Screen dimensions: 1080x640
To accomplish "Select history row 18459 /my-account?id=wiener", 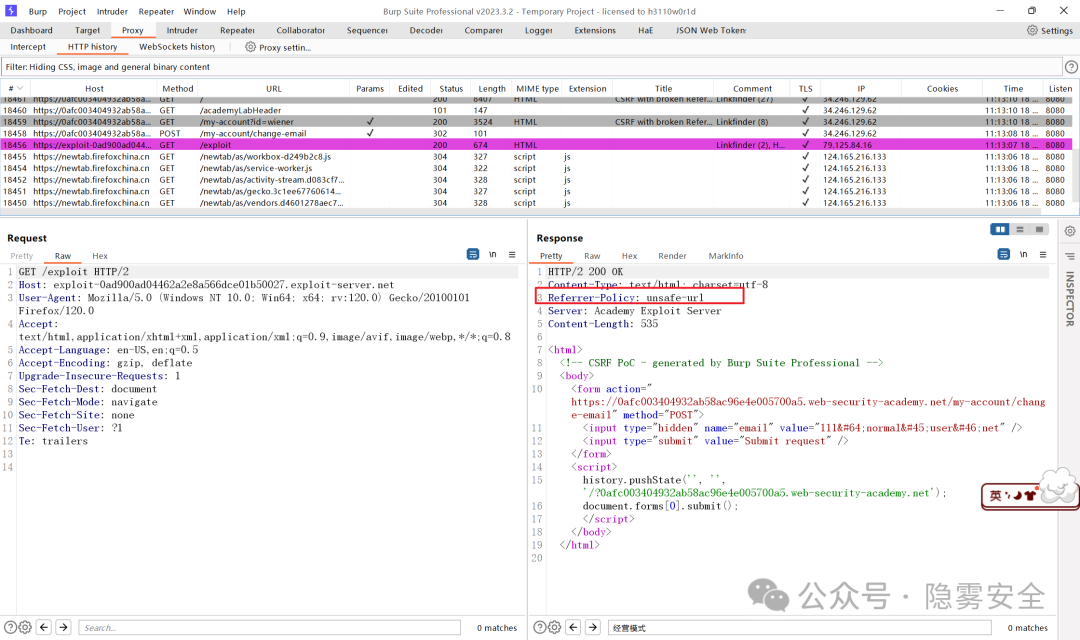I will [537, 121].
